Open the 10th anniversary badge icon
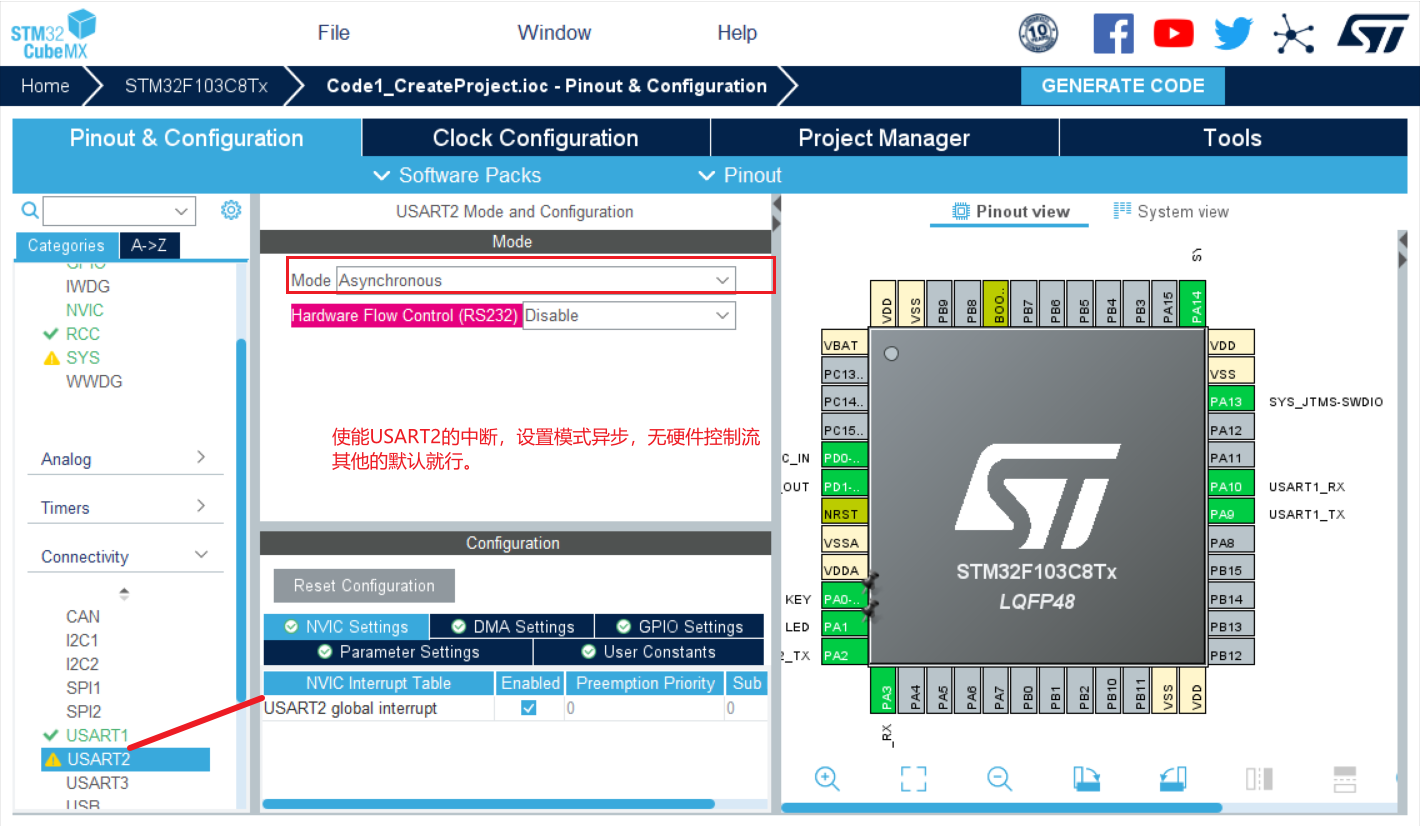 pyautogui.click(x=1038, y=33)
